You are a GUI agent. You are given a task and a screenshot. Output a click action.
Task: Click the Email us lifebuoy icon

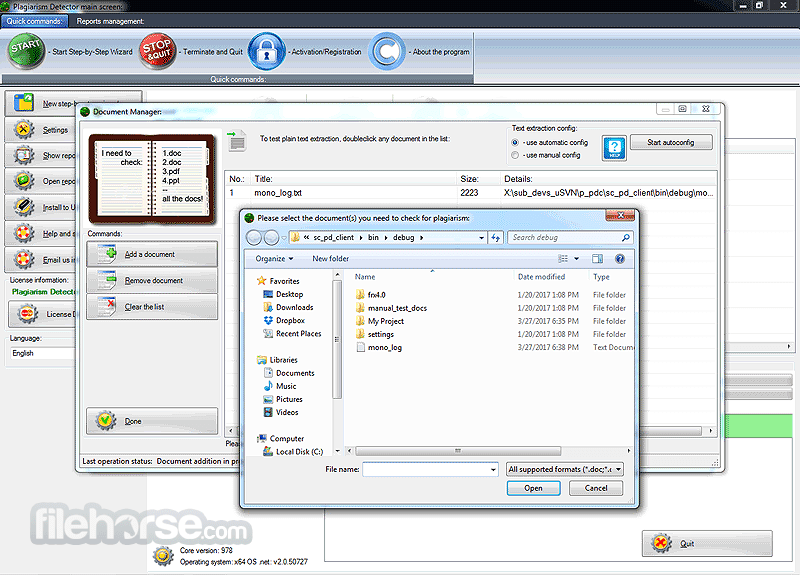23,260
